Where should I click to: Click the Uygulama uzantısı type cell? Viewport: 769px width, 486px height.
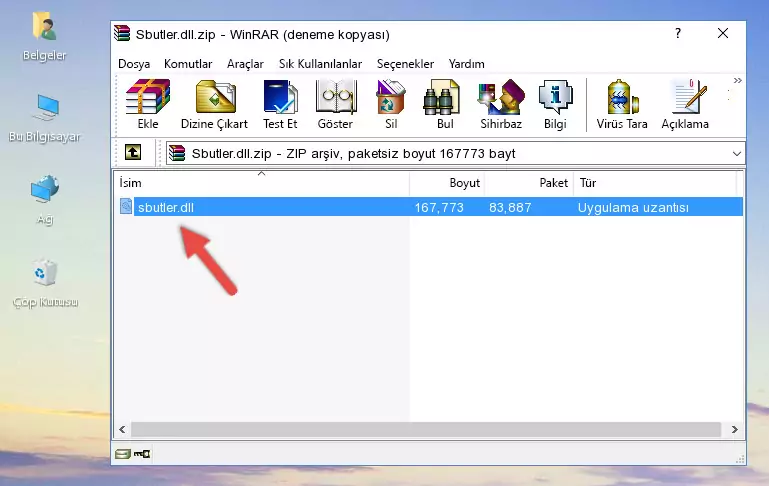pos(633,207)
